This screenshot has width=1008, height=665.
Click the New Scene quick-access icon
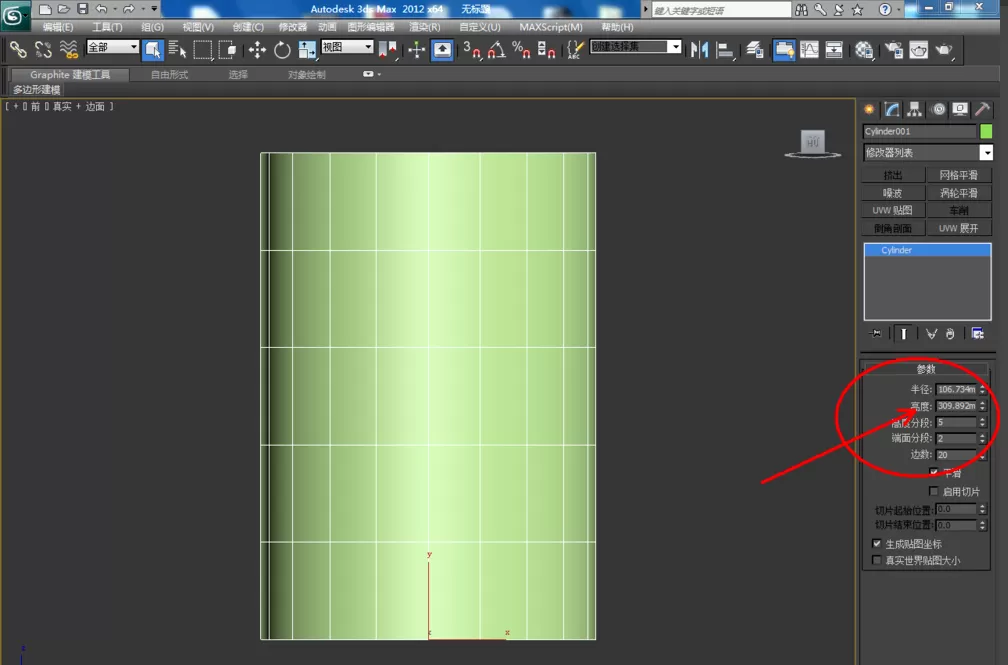point(45,9)
